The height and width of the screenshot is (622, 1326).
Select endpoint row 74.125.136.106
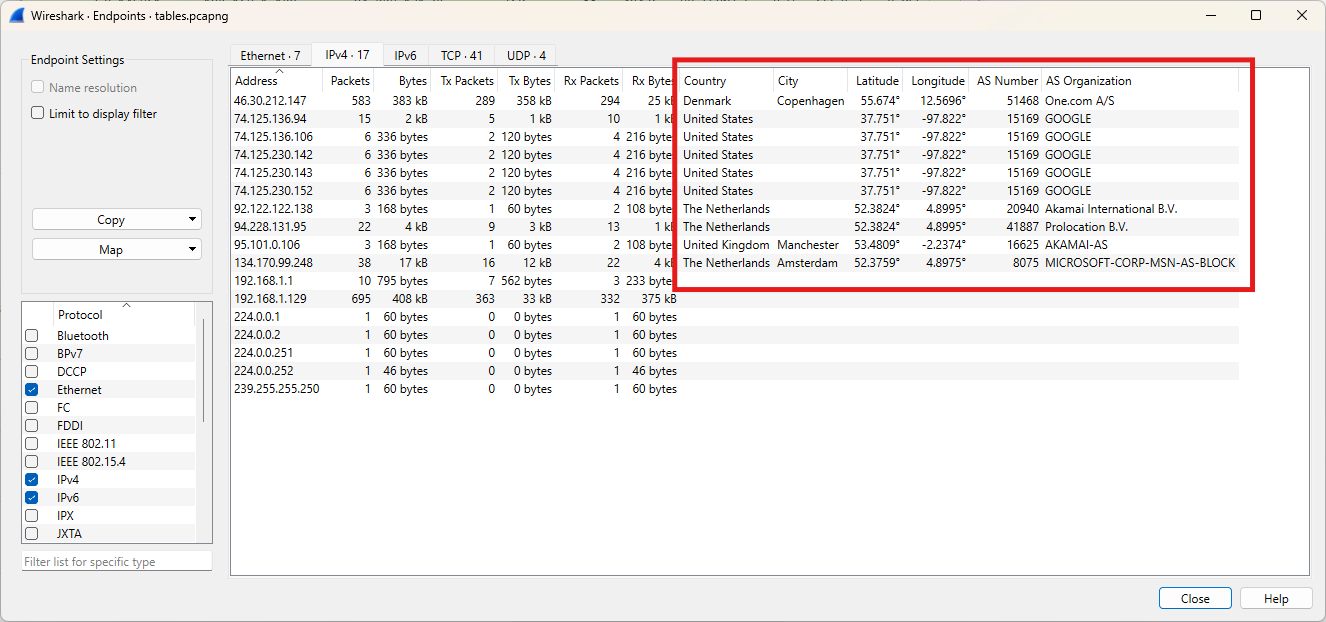[x=735, y=137]
